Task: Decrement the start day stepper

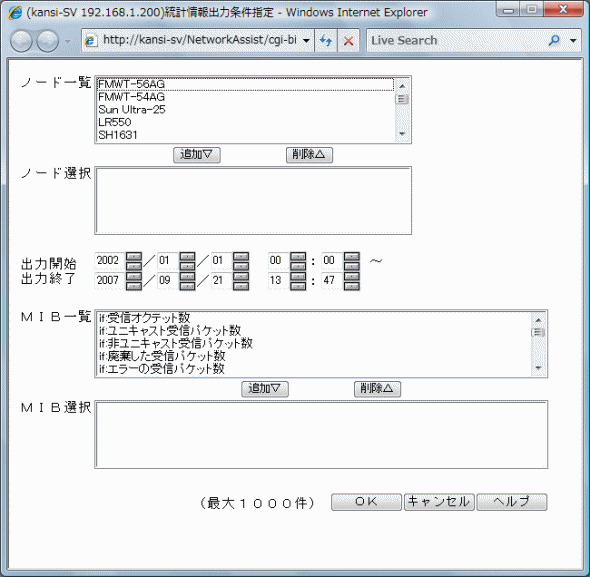Action: coord(241,266)
